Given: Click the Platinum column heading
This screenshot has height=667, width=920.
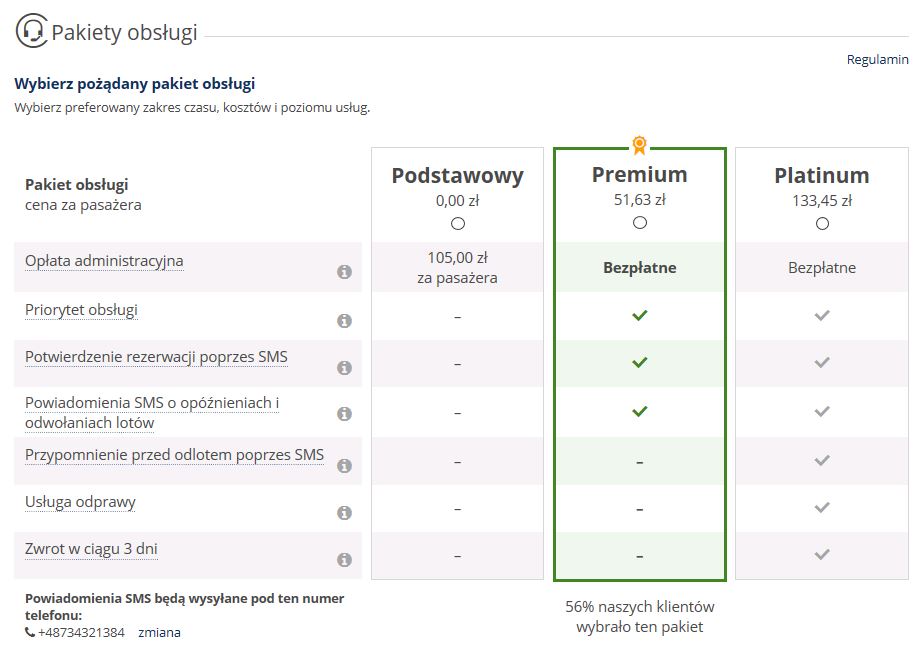Looking at the screenshot, I should (x=821, y=175).
